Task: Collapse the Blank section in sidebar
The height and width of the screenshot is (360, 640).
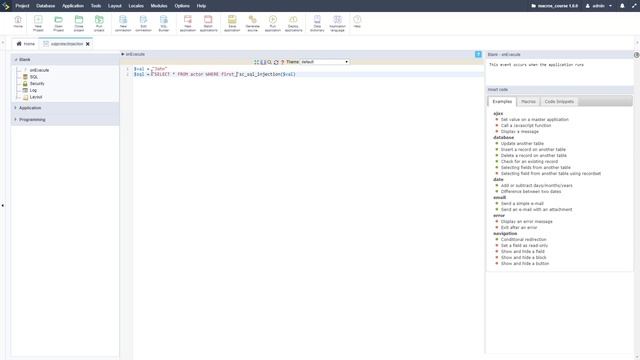Action: 65,60
